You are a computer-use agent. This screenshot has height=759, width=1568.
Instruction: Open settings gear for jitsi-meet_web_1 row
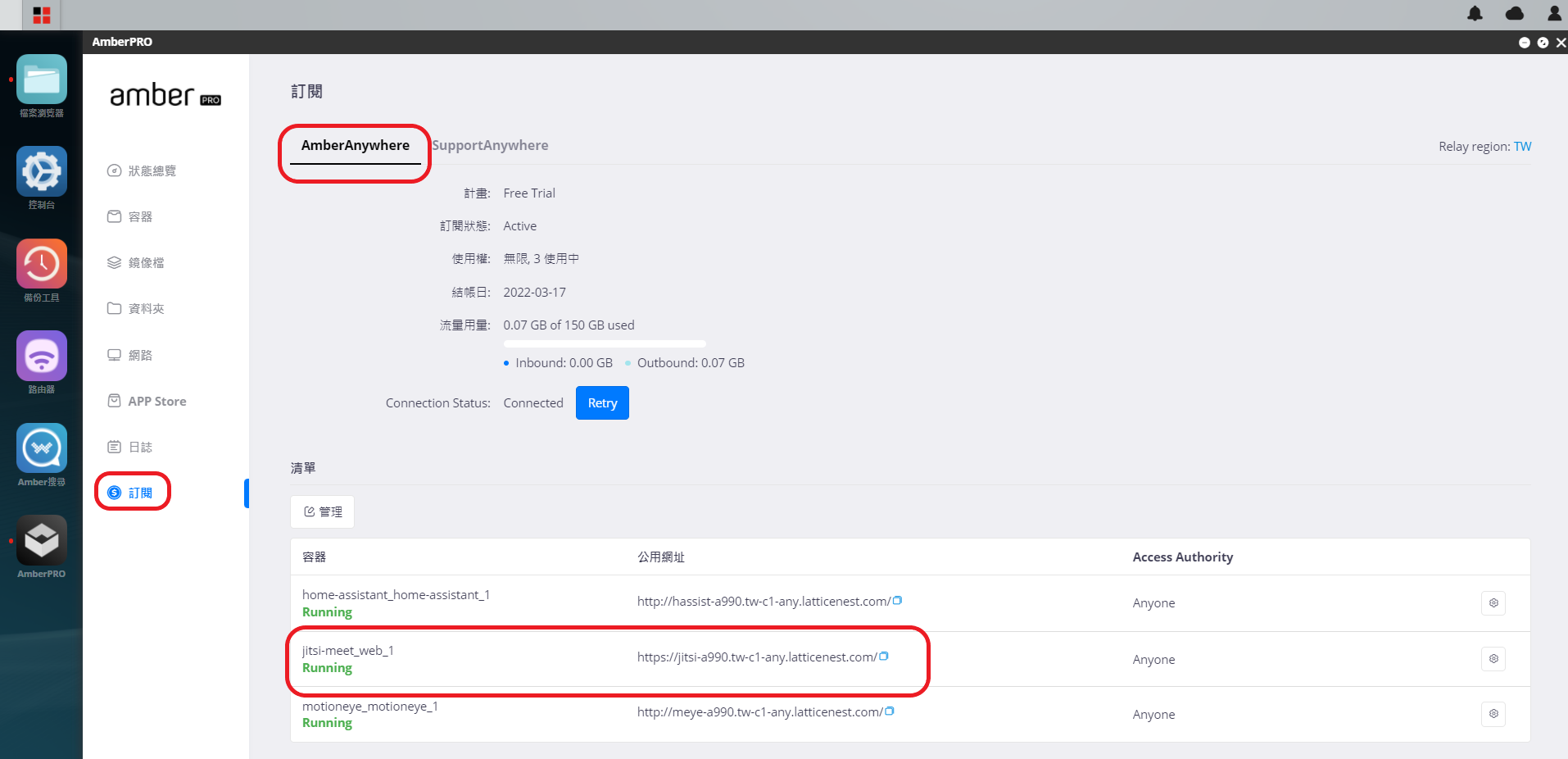click(x=1493, y=659)
